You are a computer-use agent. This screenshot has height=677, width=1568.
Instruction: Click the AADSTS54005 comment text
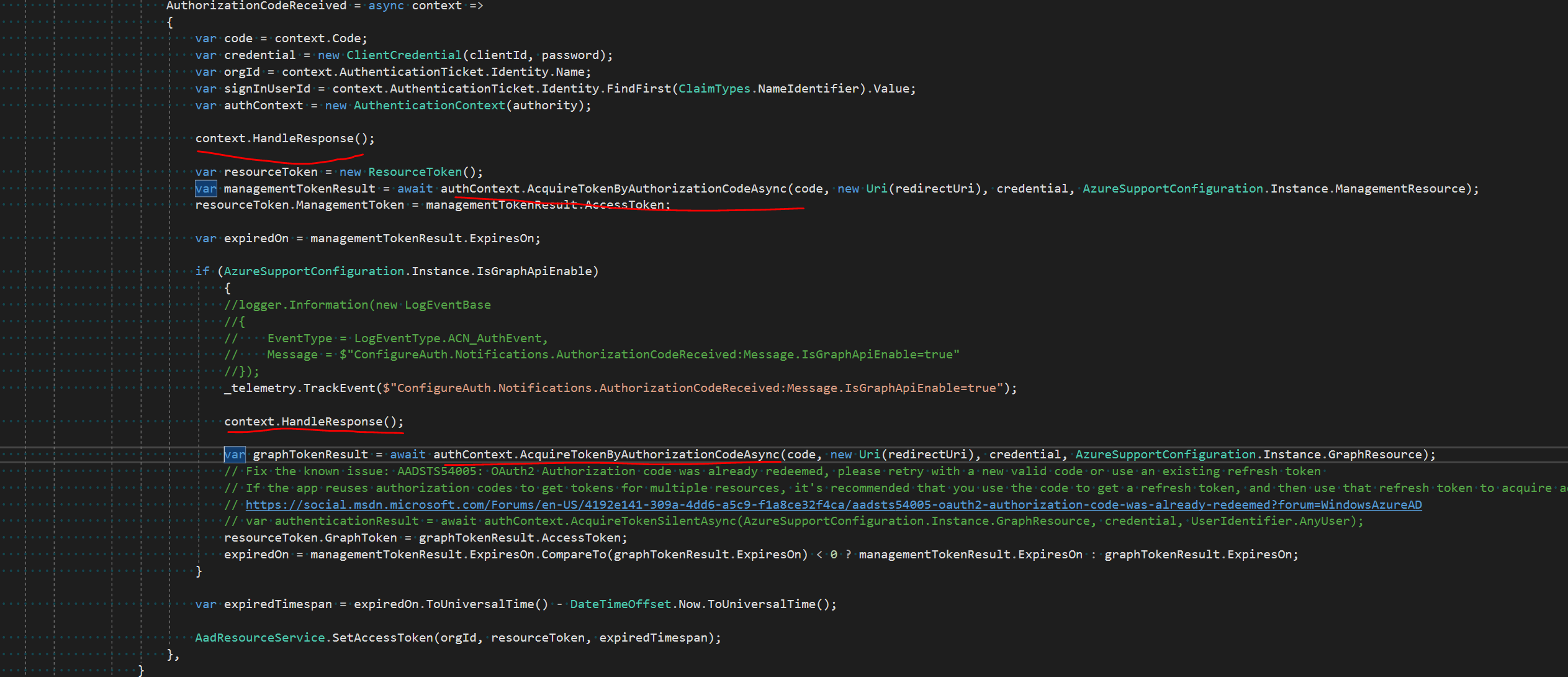click(435, 471)
